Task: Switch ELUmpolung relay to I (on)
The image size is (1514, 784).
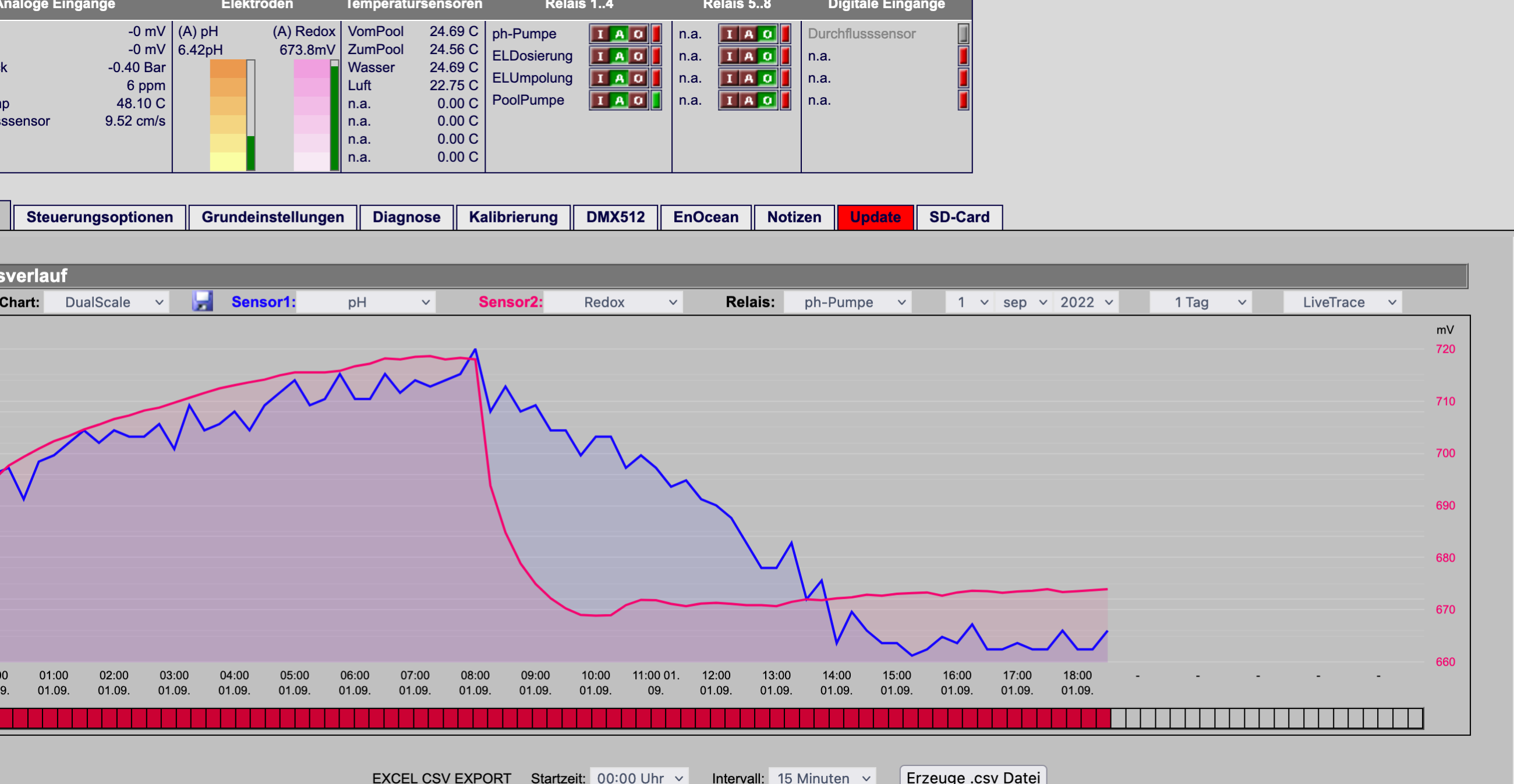Action: pos(600,77)
